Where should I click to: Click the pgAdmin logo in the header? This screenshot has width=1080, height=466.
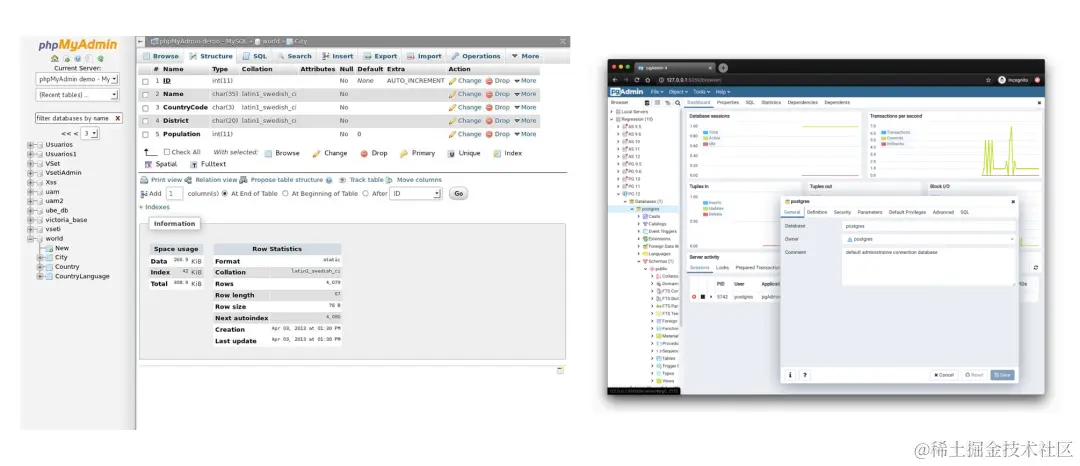point(627,92)
